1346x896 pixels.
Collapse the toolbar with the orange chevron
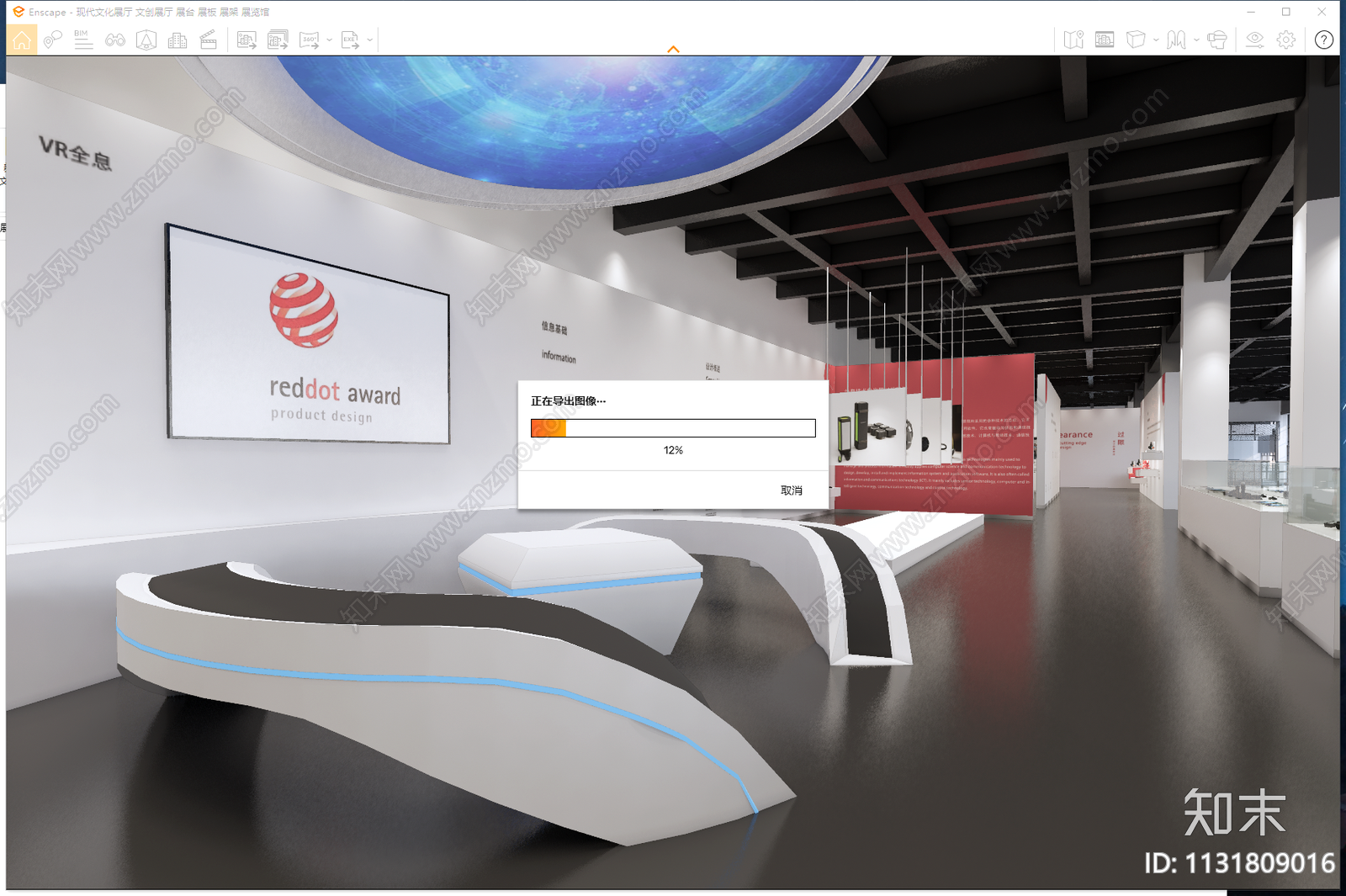pos(673,50)
